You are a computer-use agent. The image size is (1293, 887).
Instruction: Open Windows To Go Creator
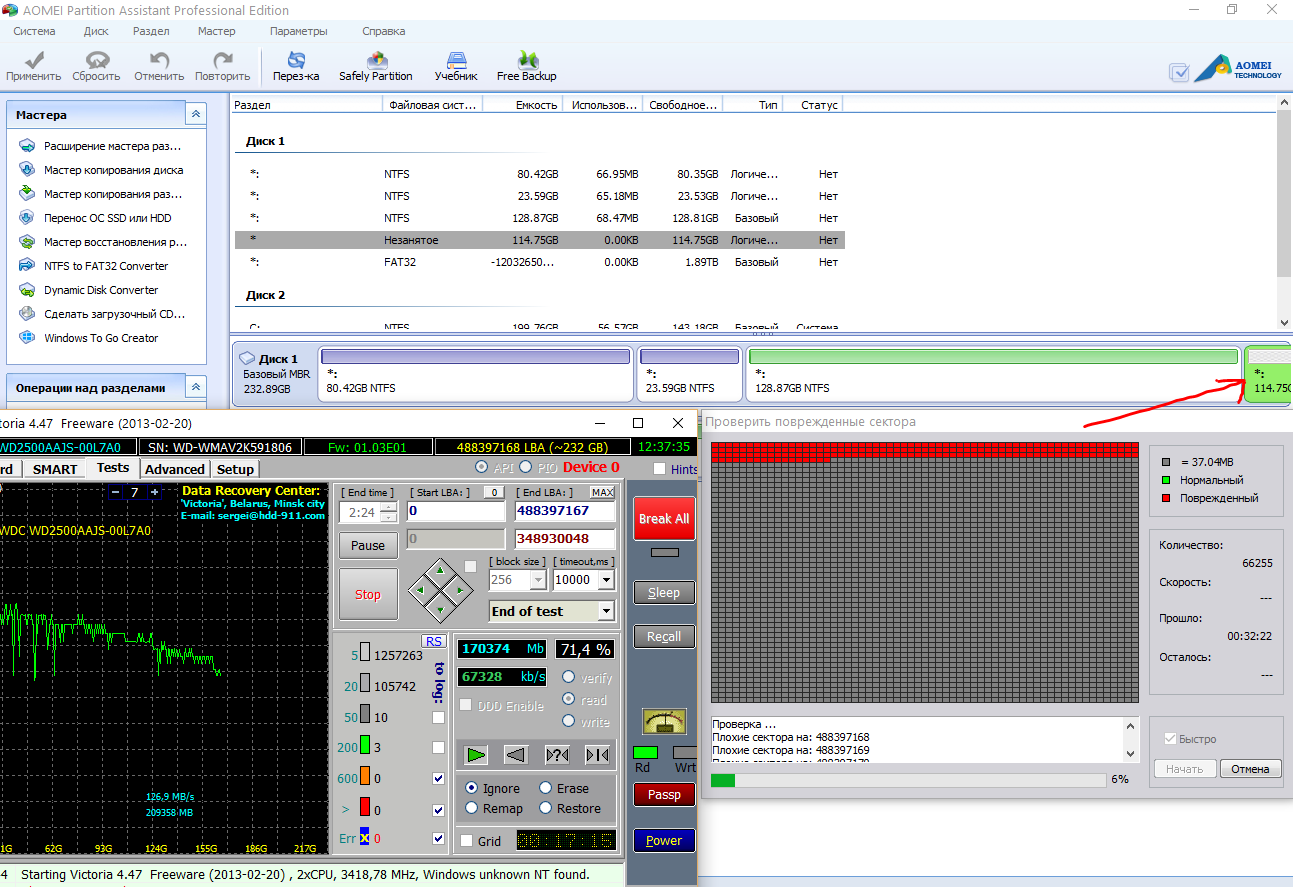point(88,338)
